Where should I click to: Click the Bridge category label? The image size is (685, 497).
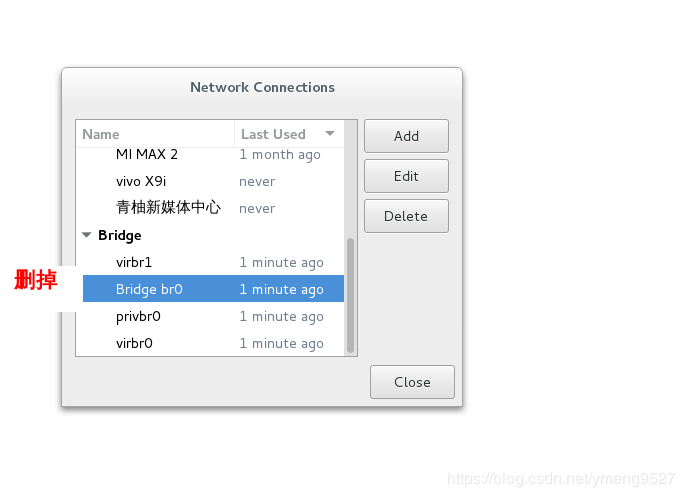tap(120, 236)
